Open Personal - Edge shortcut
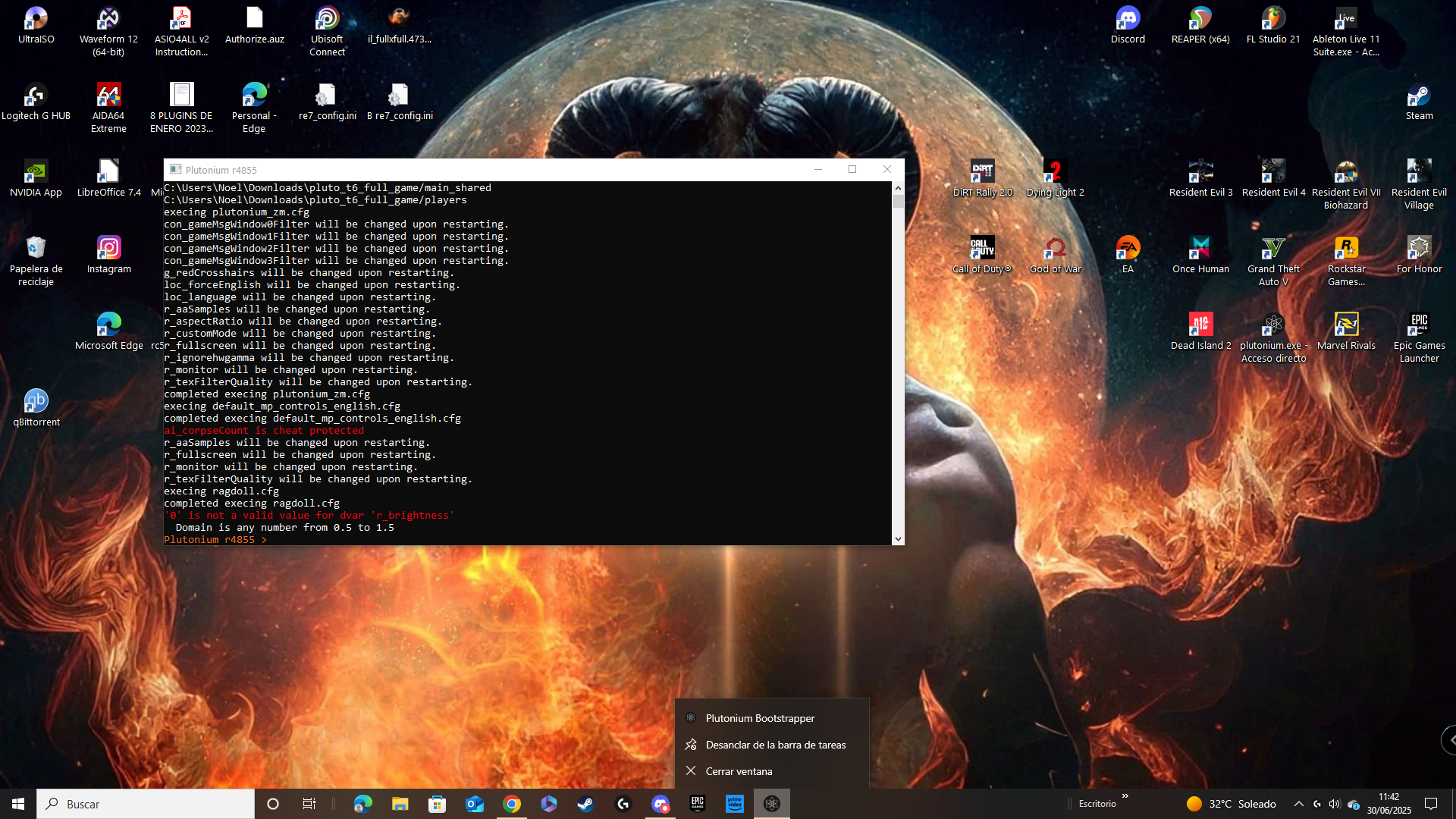1456x819 pixels. [254, 108]
